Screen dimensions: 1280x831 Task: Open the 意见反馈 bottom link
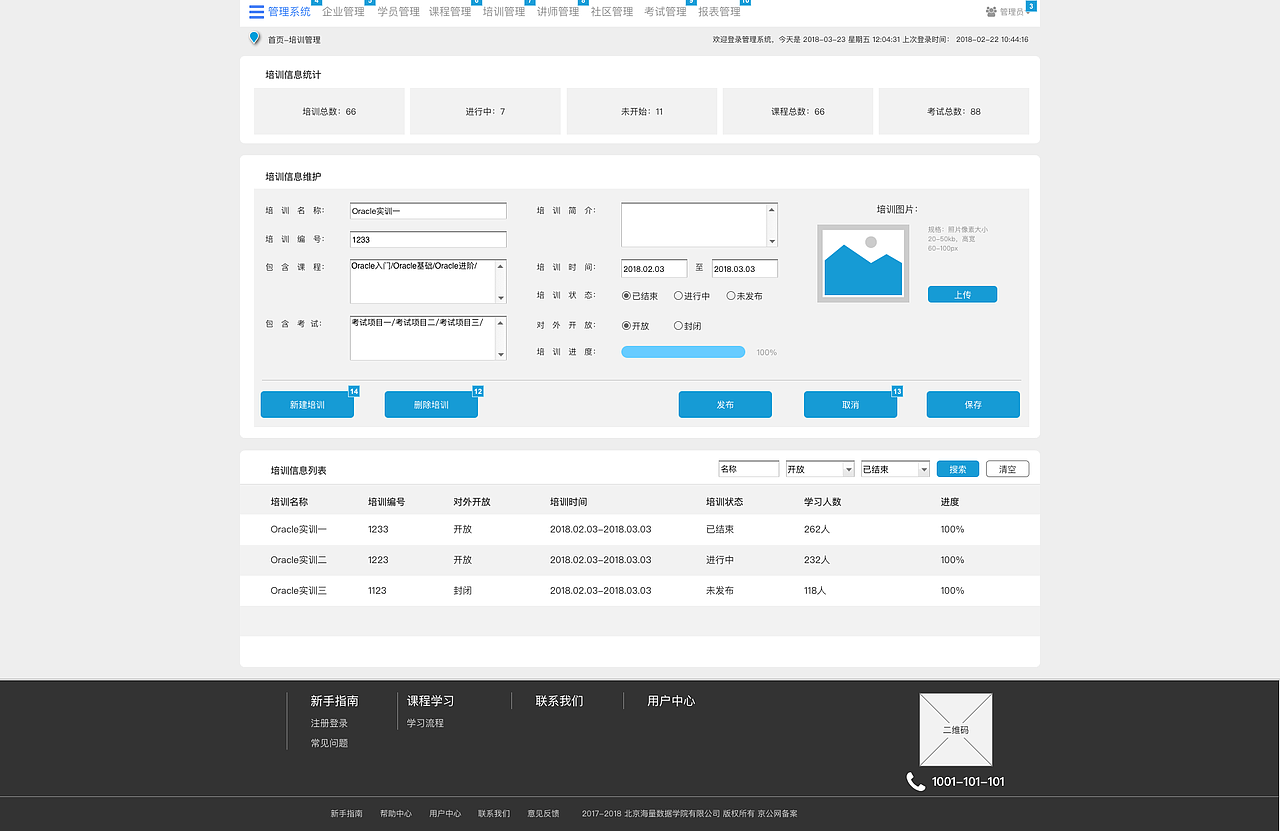pos(544,814)
